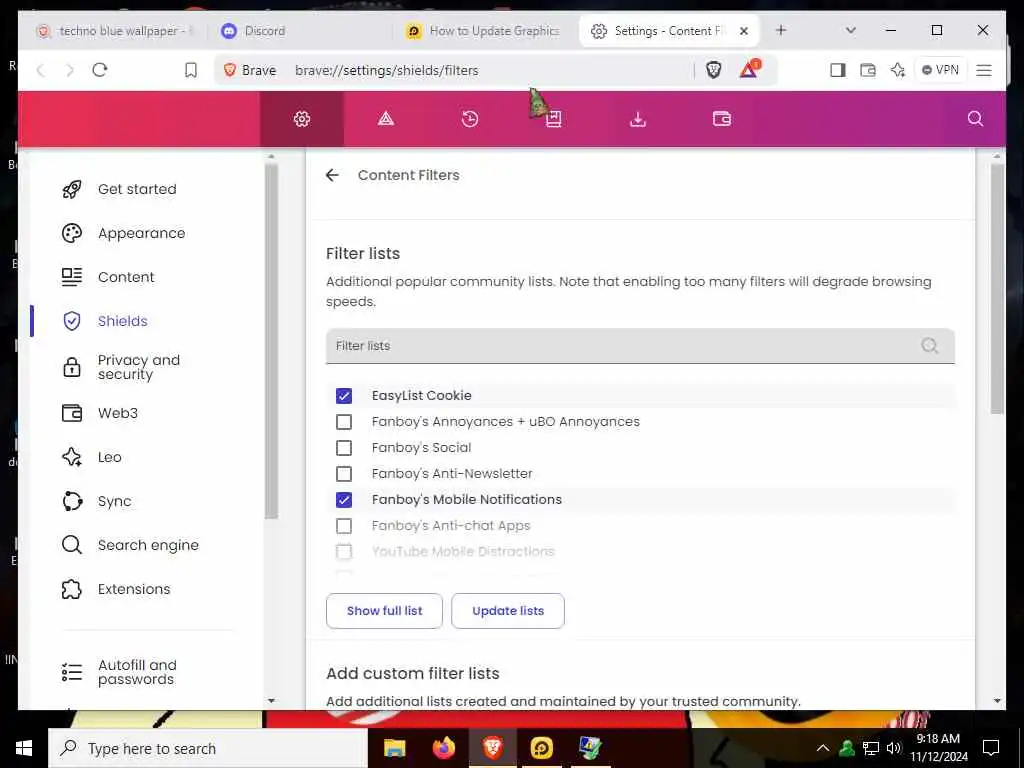Click the search settings magnifier icon
The image size is (1024, 768).
pos(975,119)
